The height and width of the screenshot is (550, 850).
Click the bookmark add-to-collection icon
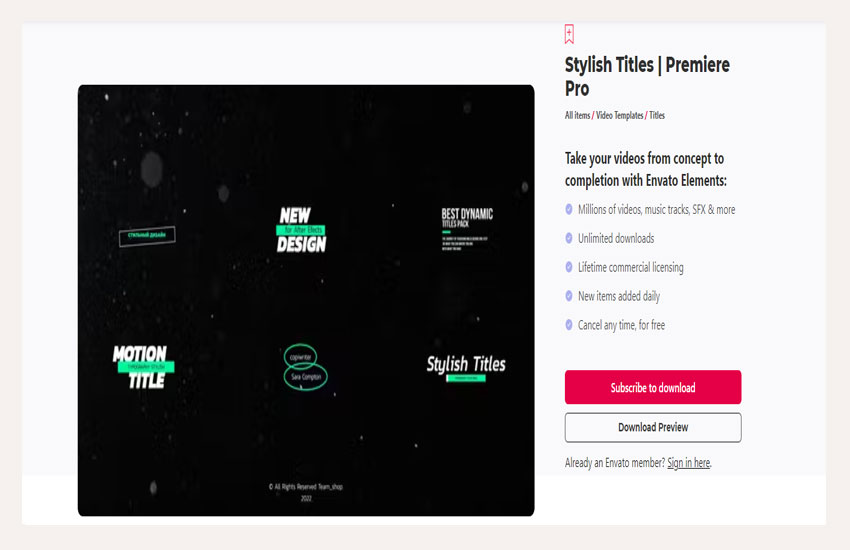coord(569,34)
